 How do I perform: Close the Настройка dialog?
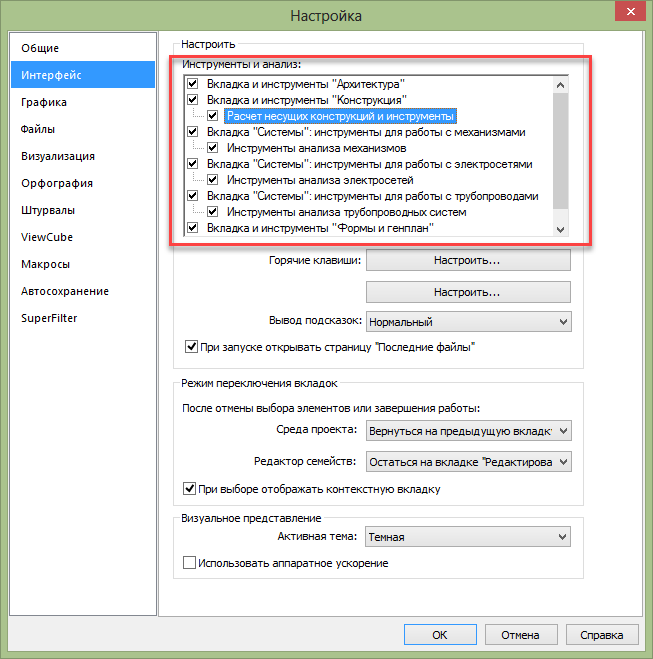[630, 12]
